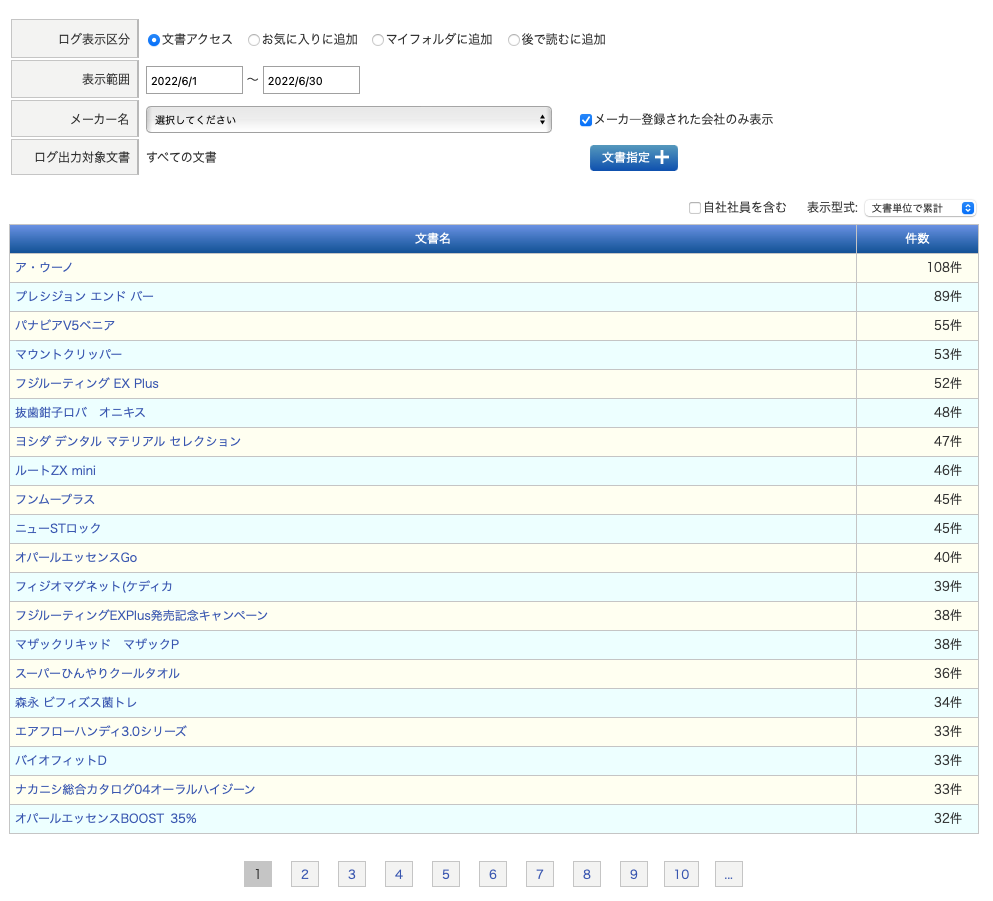
Task: Open the フンムープラス link
Action: 55,500
